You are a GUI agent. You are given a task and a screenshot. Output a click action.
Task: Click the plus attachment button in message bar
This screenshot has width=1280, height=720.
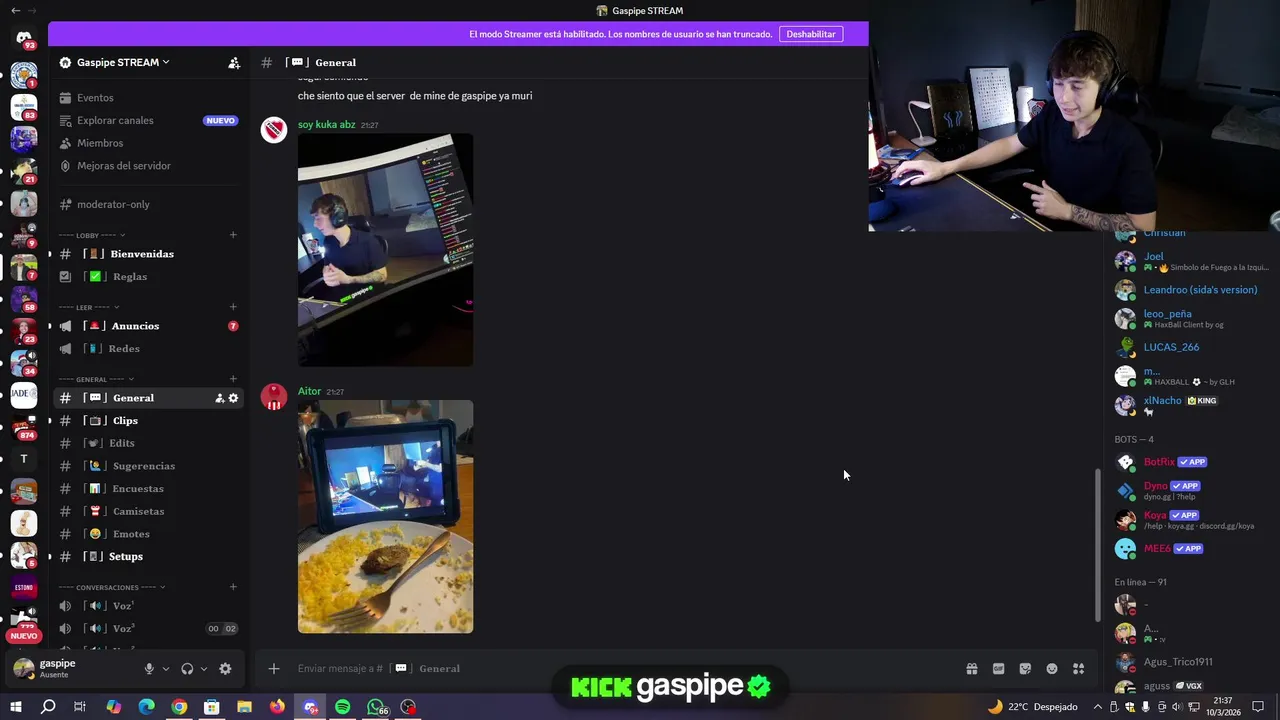274,669
